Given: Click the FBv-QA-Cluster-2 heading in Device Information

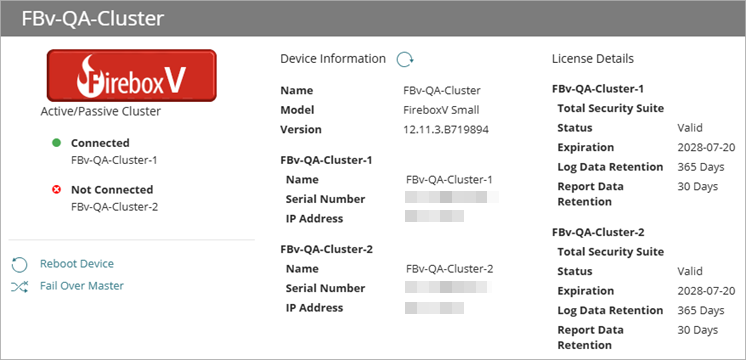Looking at the screenshot, I should pos(327,249).
